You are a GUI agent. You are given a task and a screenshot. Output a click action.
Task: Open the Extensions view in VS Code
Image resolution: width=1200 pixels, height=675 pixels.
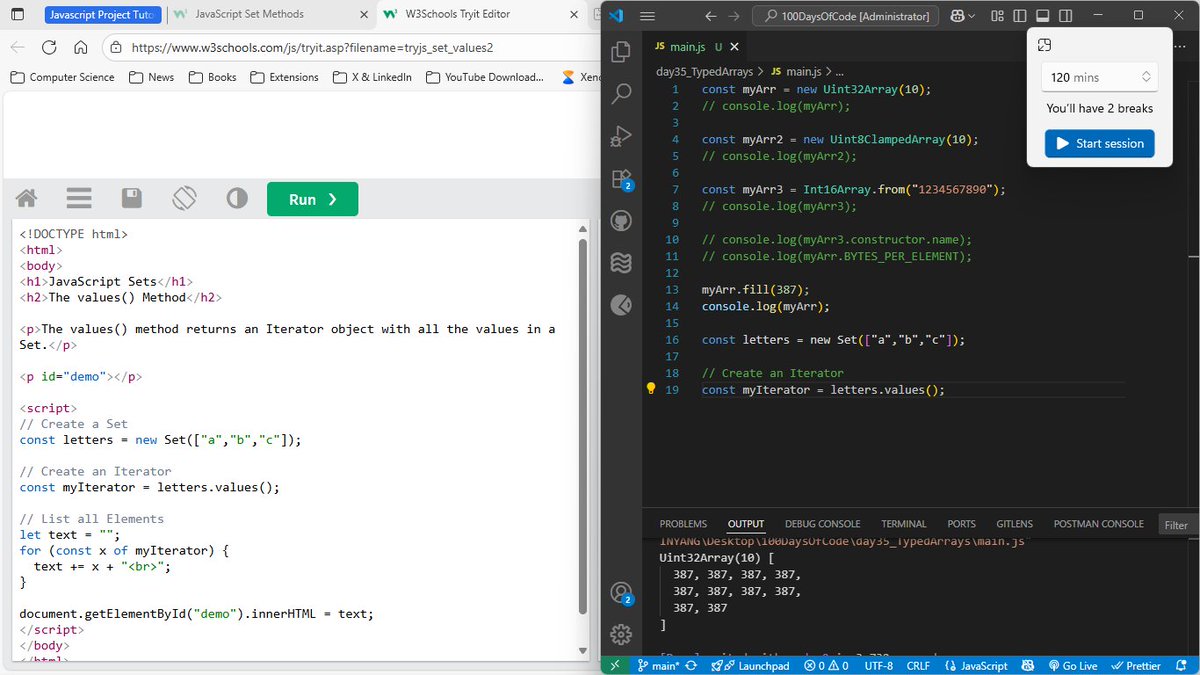tap(621, 179)
